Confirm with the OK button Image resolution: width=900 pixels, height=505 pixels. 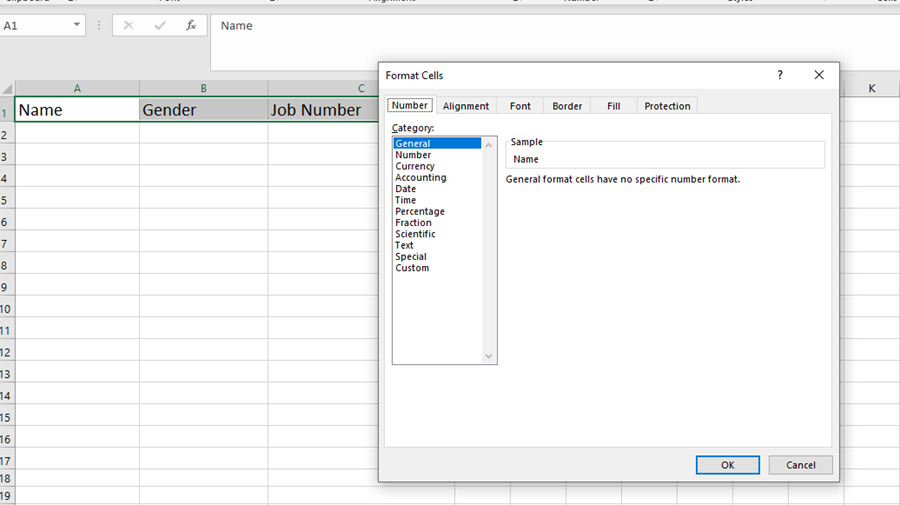[x=727, y=465]
